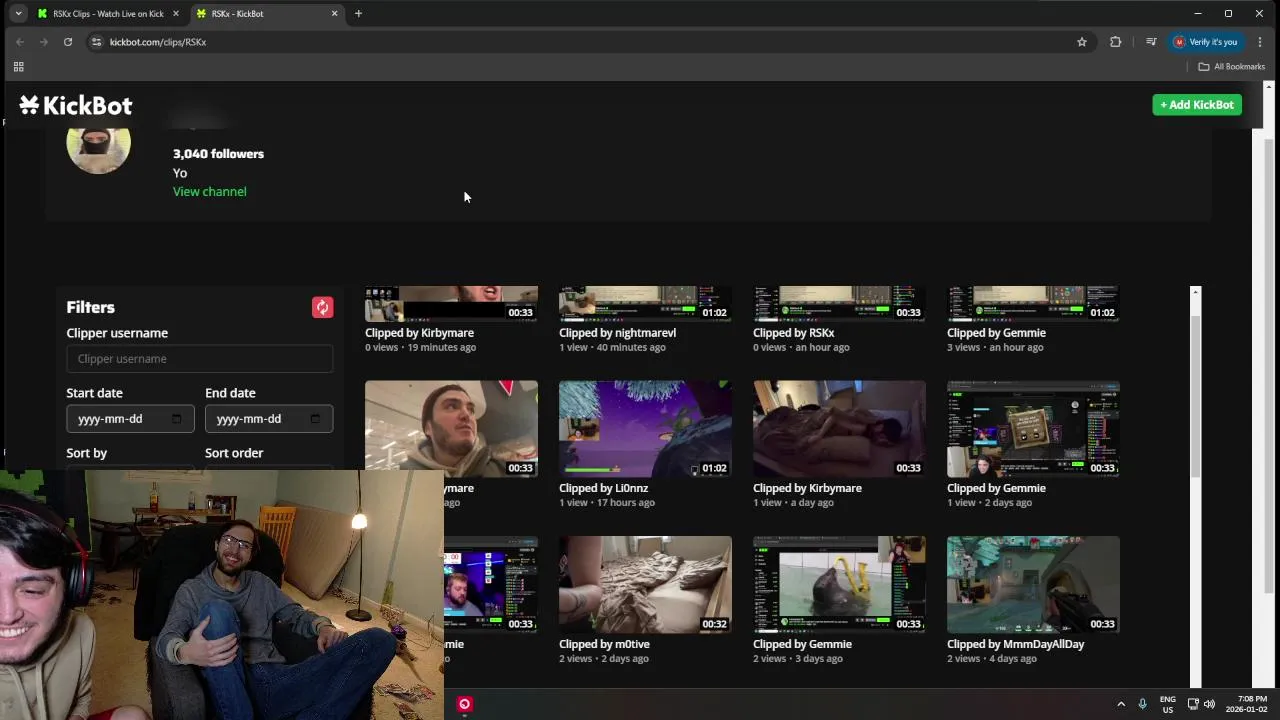Screen dimensions: 1280x720
Task: Click 'Clipped by nightmarevl' text
Action: click(x=617, y=333)
